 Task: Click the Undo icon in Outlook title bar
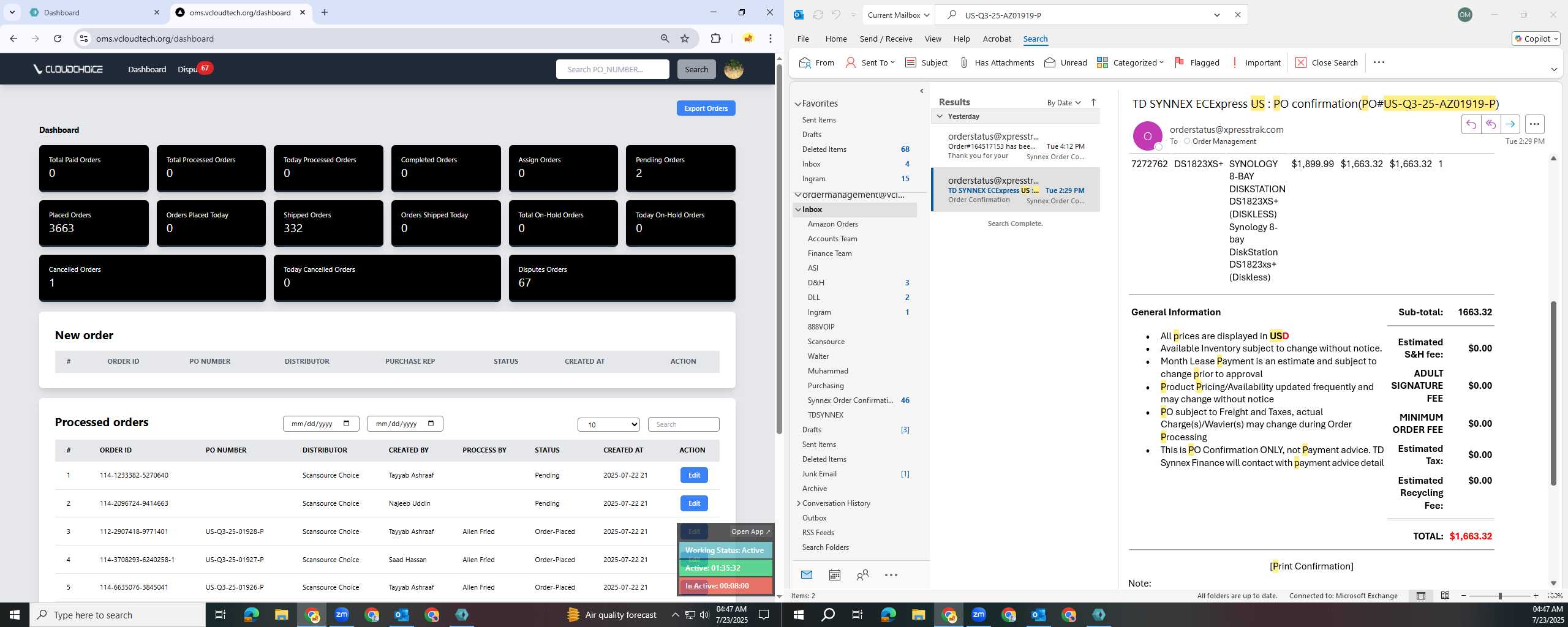tap(836, 15)
